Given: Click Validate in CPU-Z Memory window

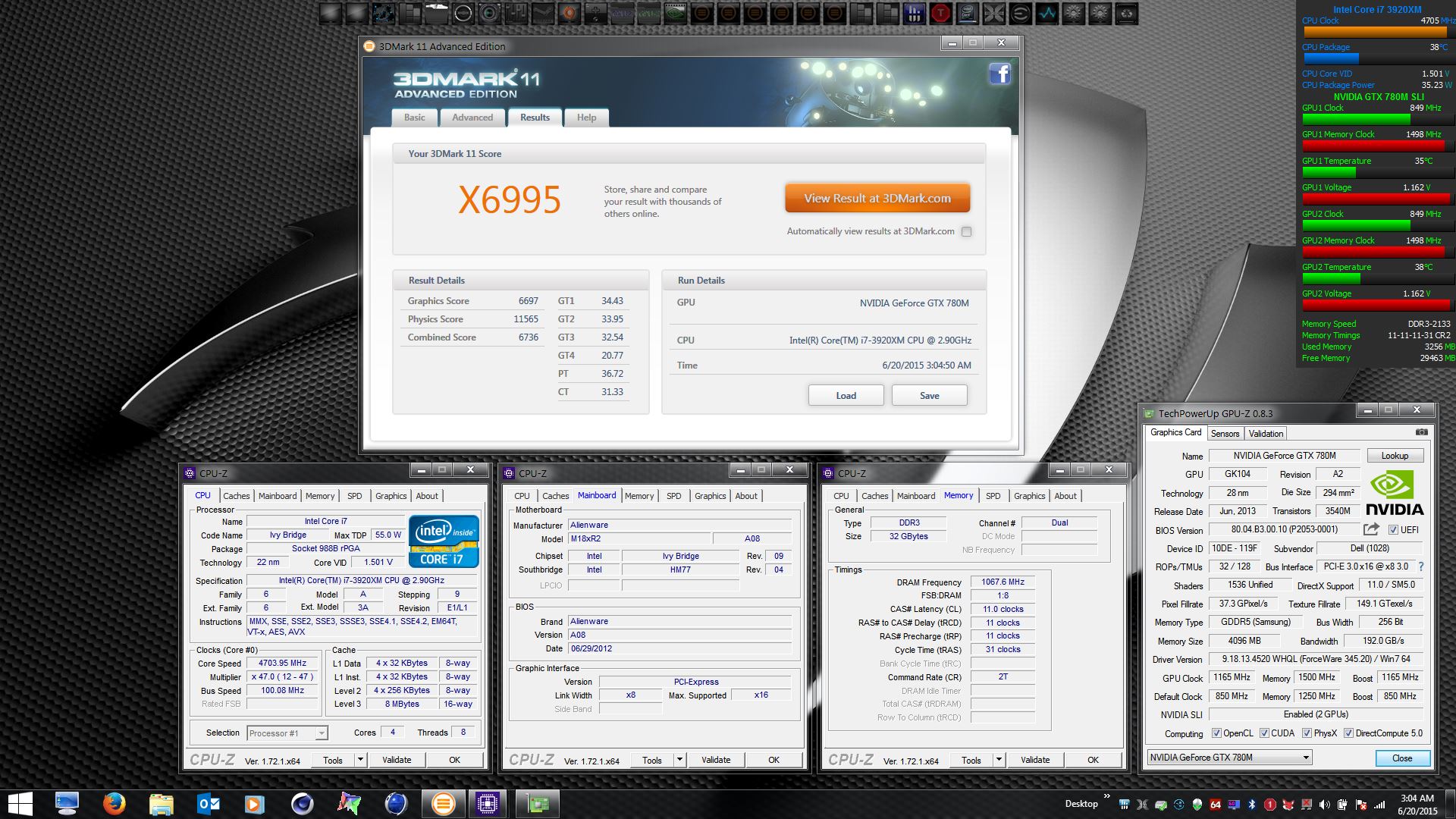Looking at the screenshot, I should pyautogui.click(x=1034, y=760).
